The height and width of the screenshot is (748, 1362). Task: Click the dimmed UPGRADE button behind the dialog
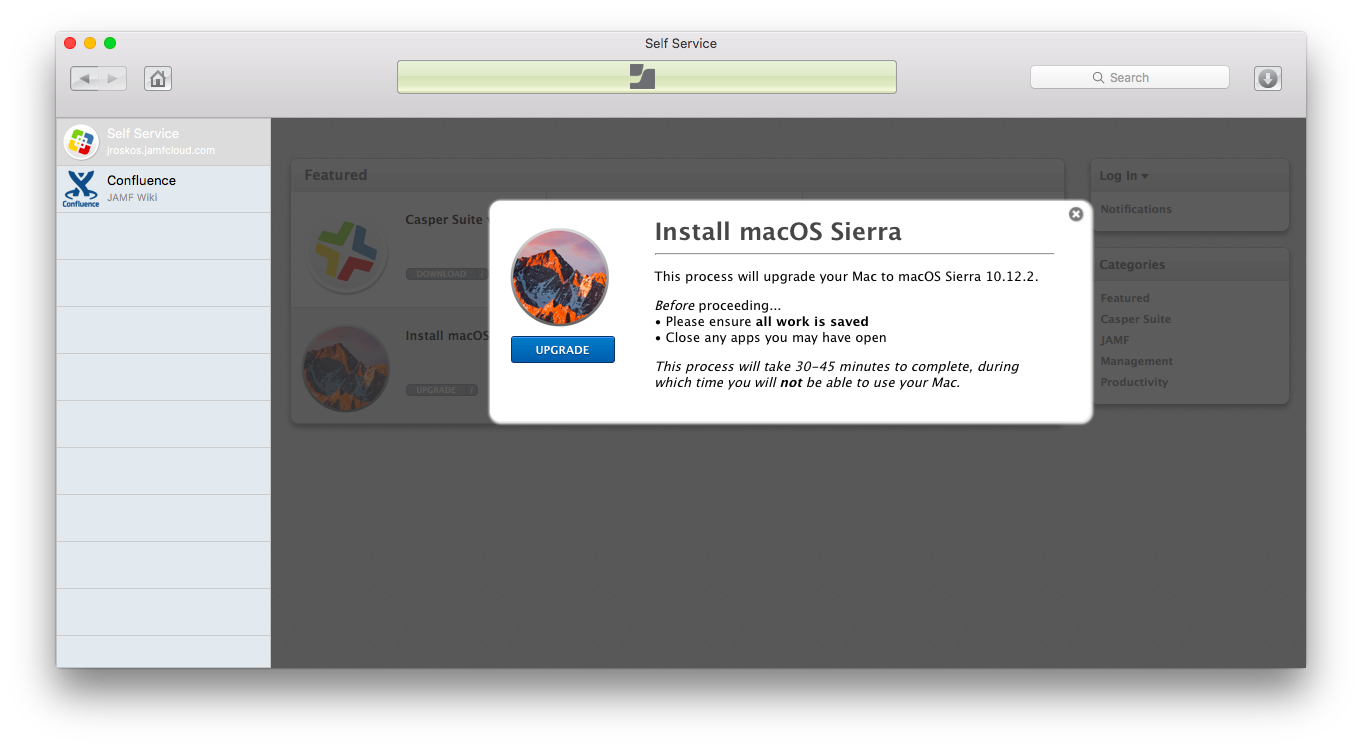(x=441, y=390)
